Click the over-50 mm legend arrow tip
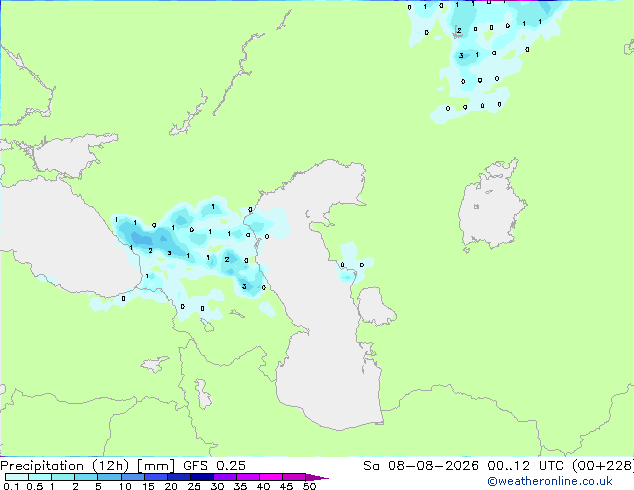Viewport: 634px width, 490px height. pos(317,477)
